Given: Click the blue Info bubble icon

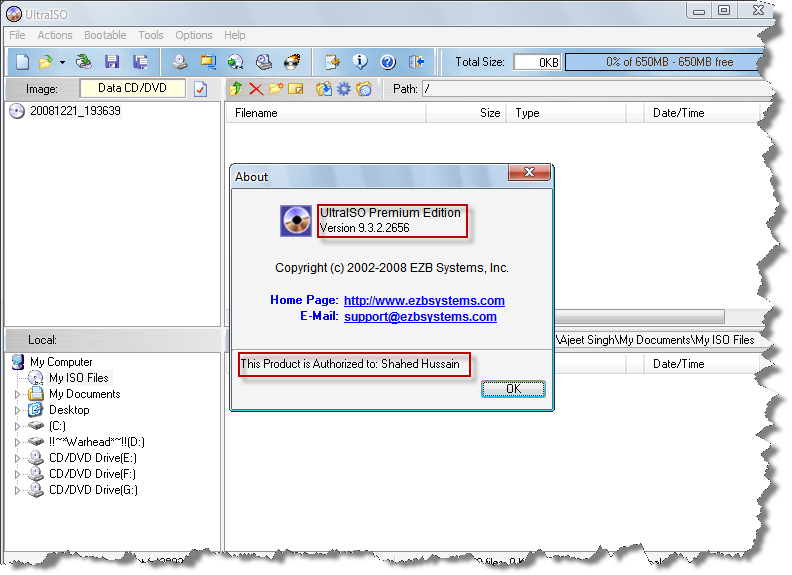Looking at the screenshot, I should pos(360,62).
